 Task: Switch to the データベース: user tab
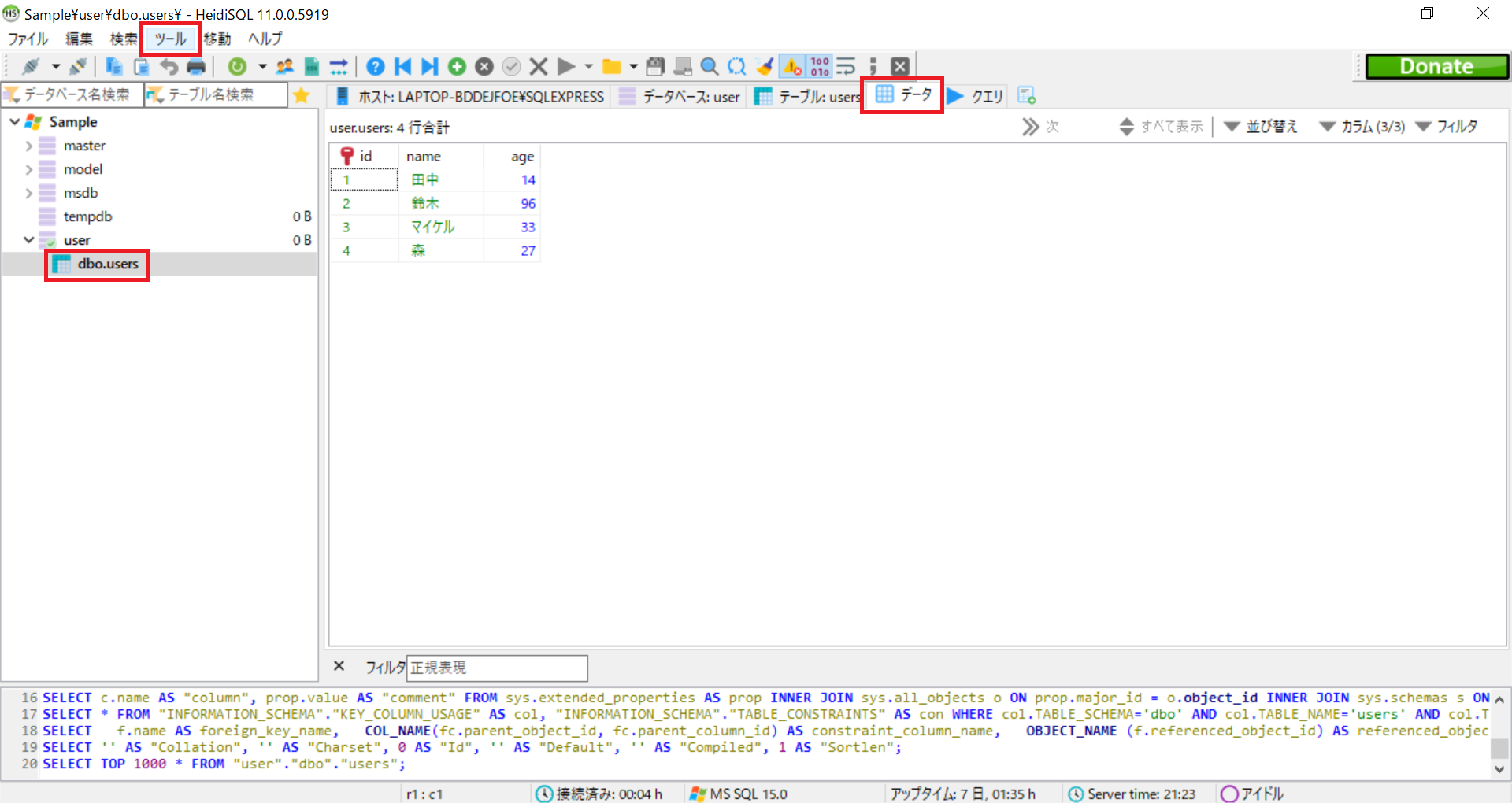pos(680,96)
